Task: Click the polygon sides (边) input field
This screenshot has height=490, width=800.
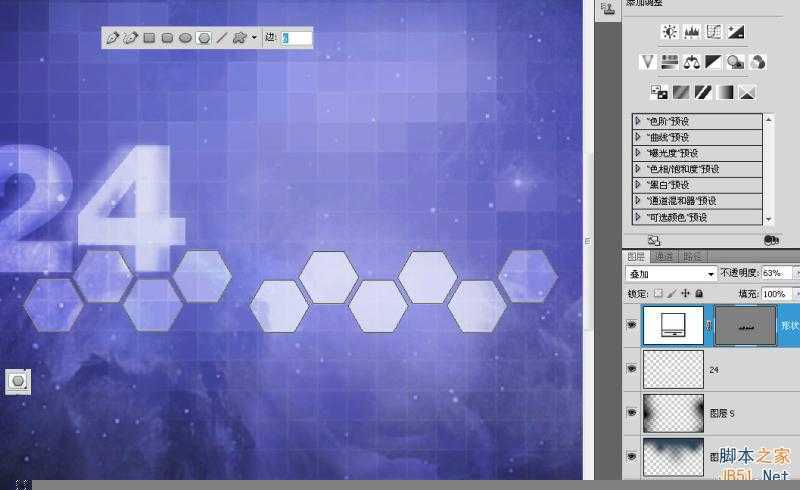Action: [296, 38]
